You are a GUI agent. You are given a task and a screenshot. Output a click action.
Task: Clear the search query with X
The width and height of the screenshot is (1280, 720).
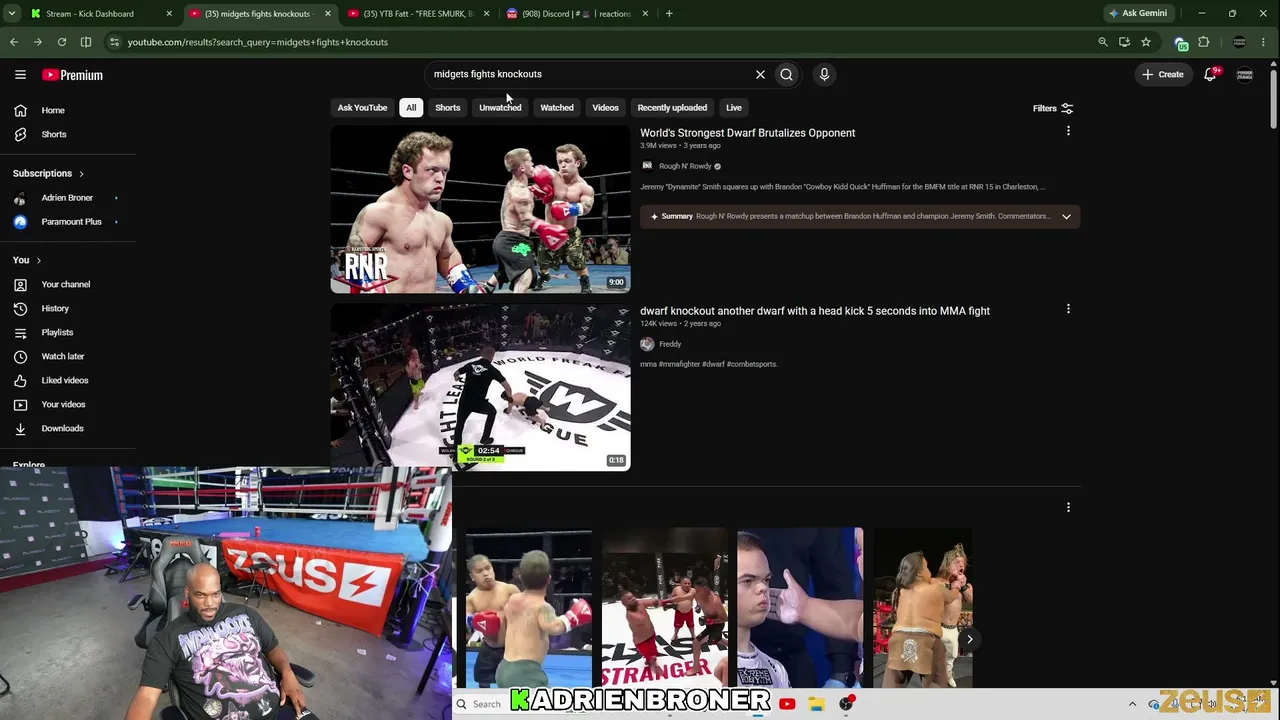pos(760,74)
